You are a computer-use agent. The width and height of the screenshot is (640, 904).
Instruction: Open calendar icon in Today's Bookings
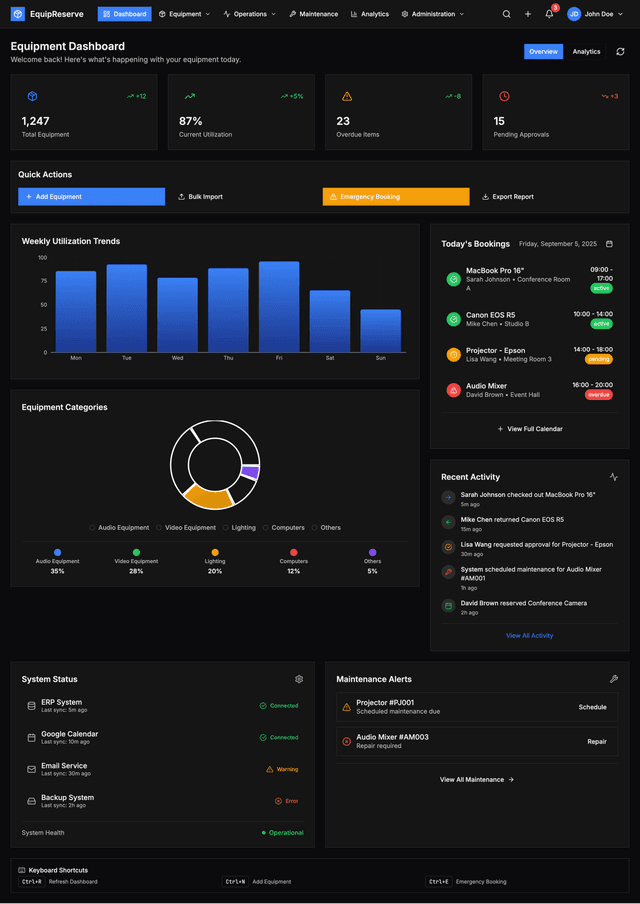click(610, 243)
